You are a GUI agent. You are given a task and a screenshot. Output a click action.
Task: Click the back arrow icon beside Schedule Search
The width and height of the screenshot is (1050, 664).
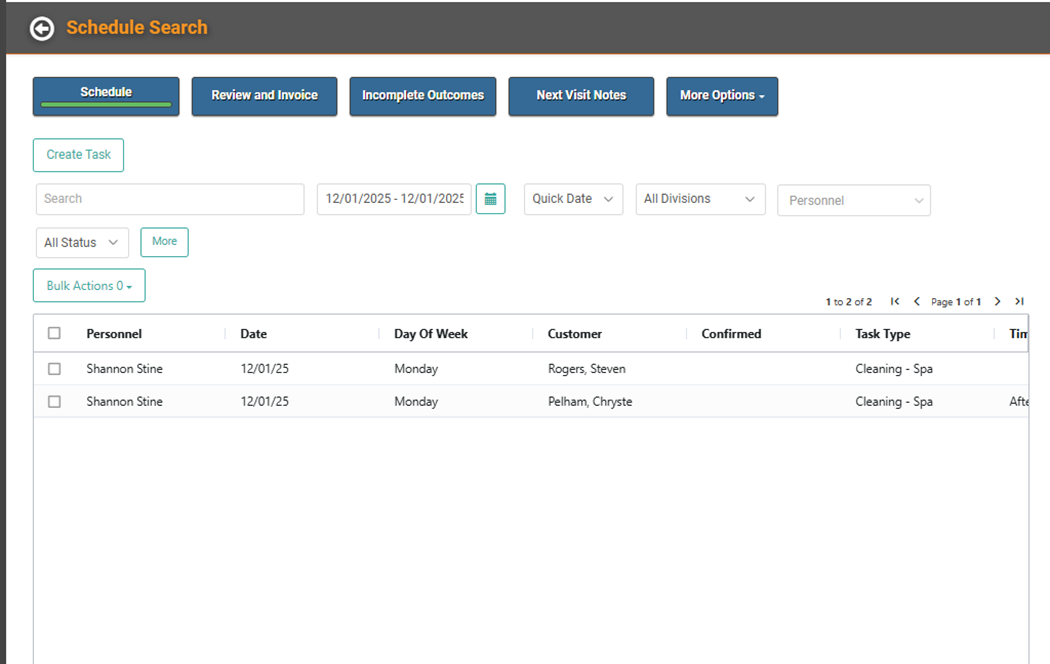42,29
